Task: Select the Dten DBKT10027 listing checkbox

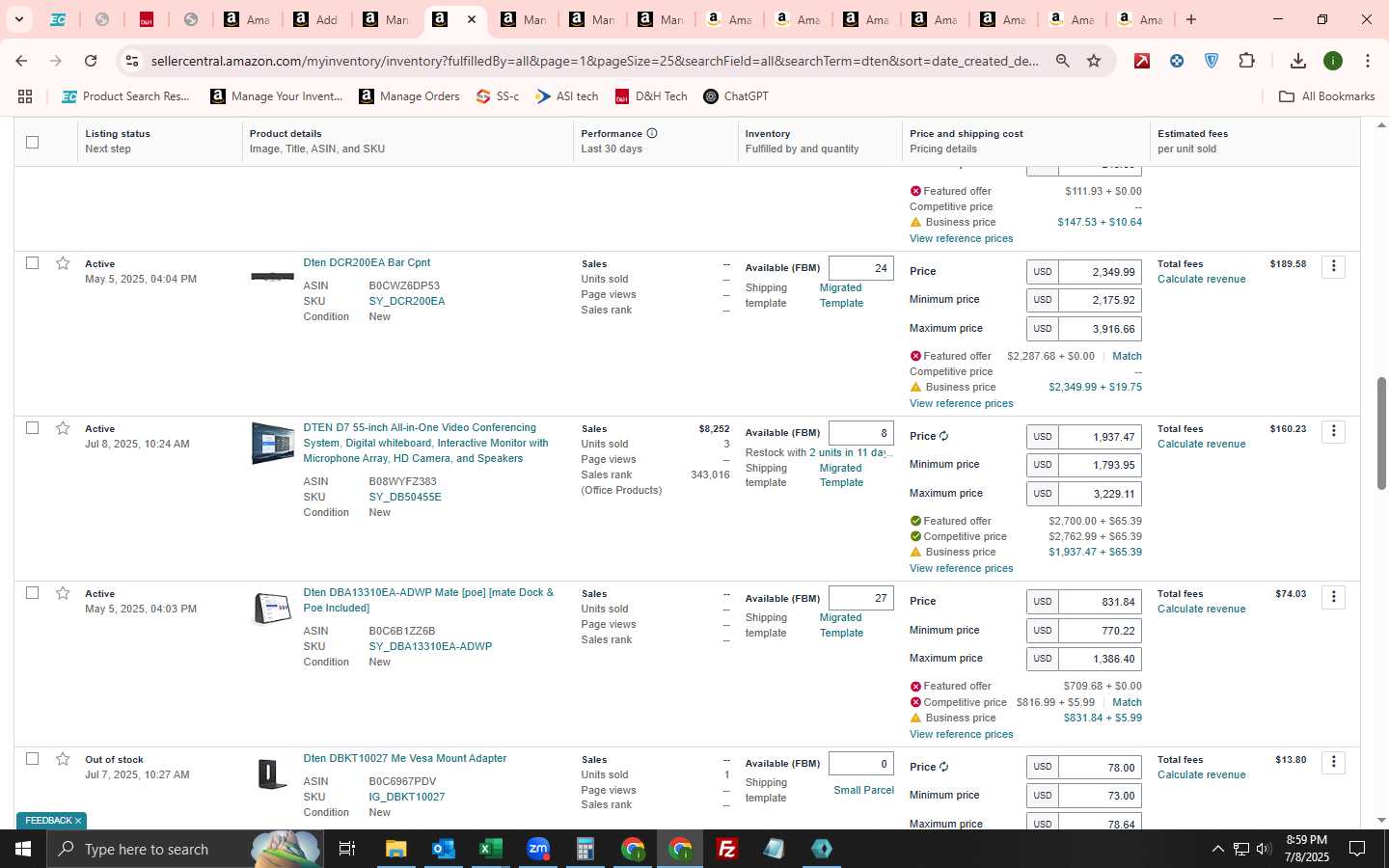Action: tap(32, 758)
